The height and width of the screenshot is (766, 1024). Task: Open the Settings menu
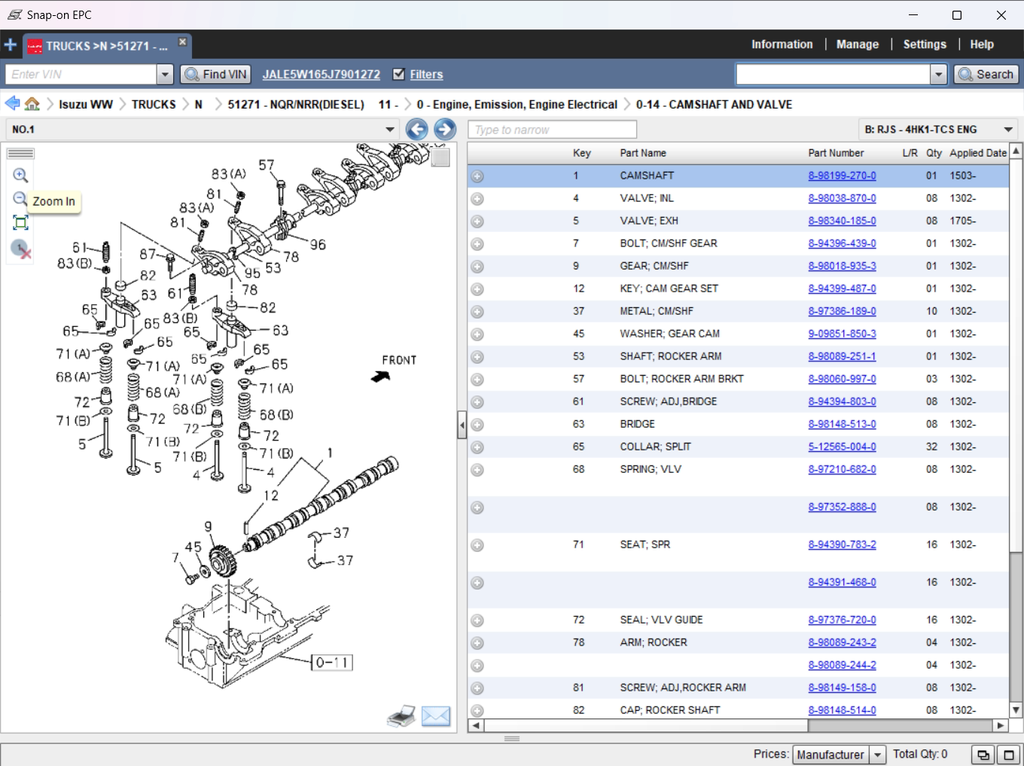point(924,44)
